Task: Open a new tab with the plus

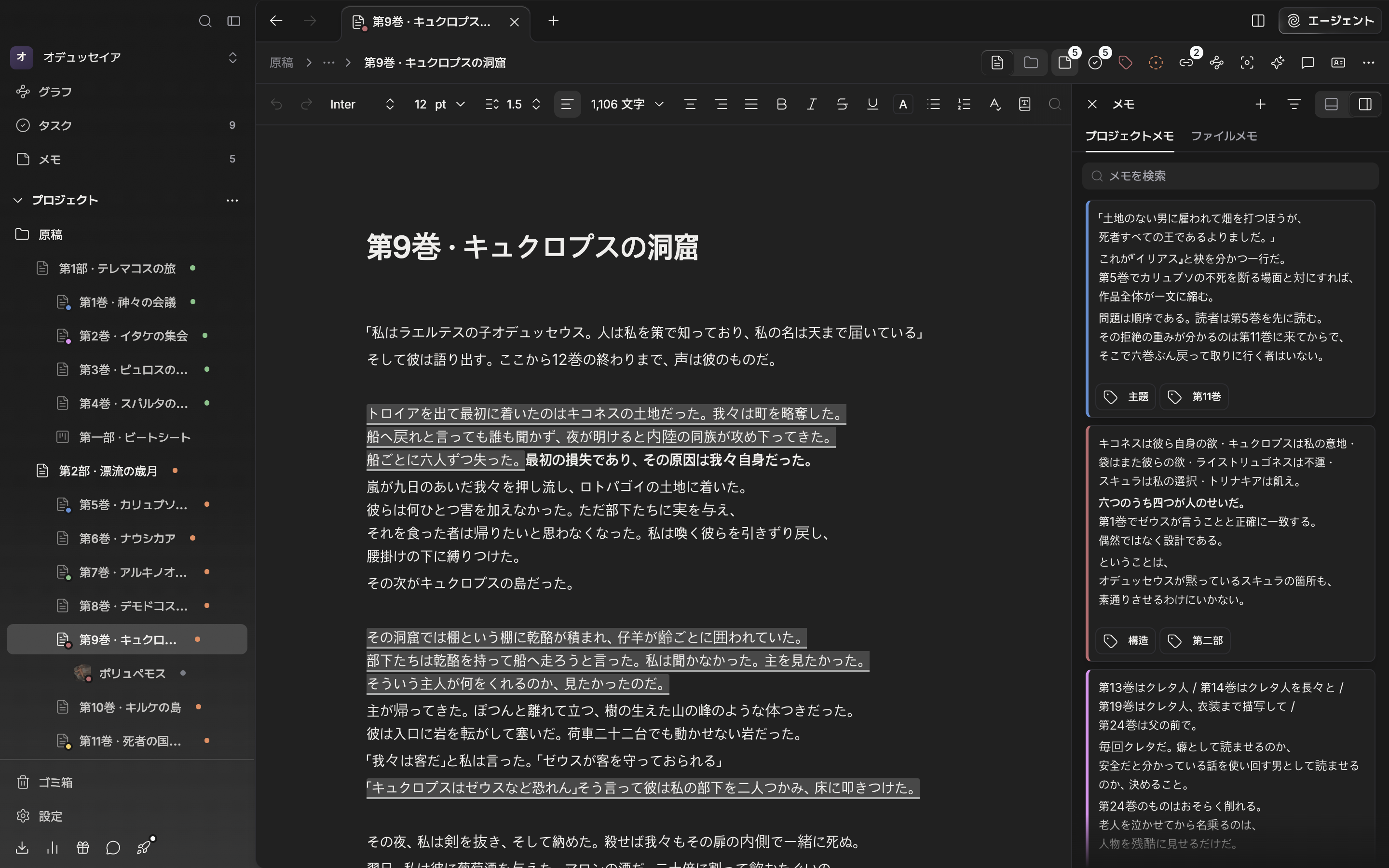Action: (x=553, y=21)
